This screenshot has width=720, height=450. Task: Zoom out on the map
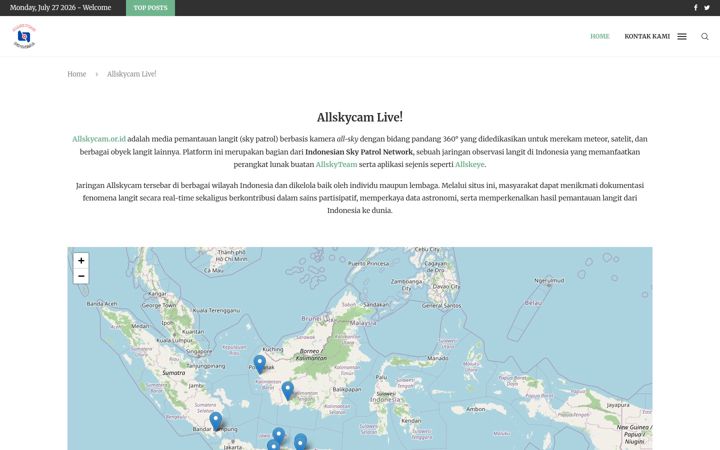click(81, 276)
